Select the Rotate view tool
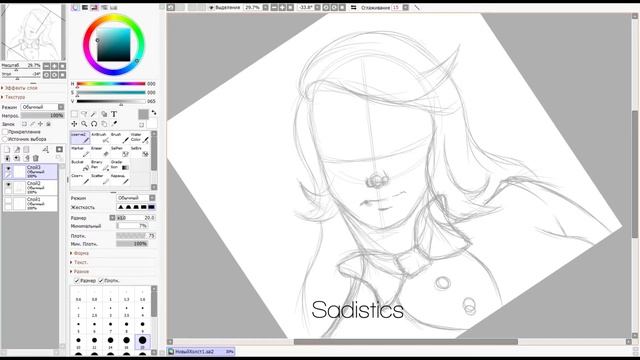This screenshot has width=640, height=360. (x=94, y=124)
